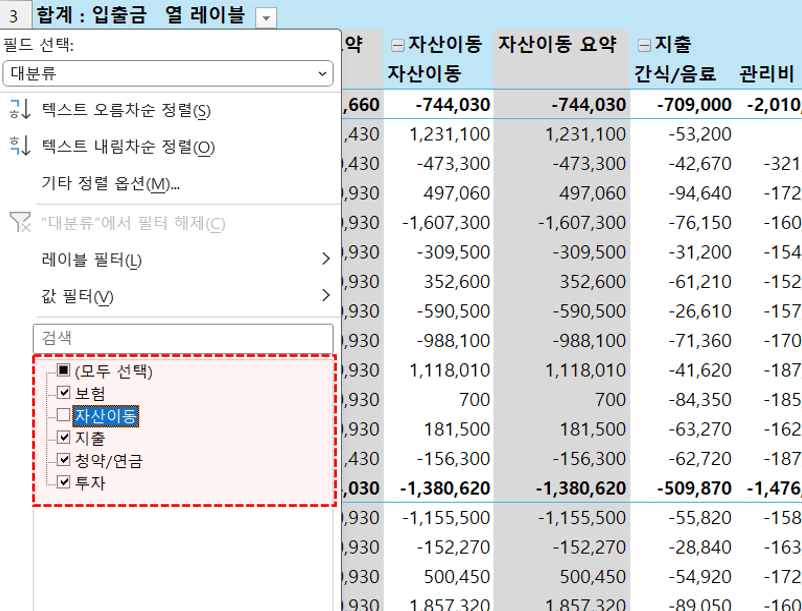This screenshot has height=611, width=802.
Task: Toggle the (모두 선택) checkbox
Action: (x=63, y=371)
